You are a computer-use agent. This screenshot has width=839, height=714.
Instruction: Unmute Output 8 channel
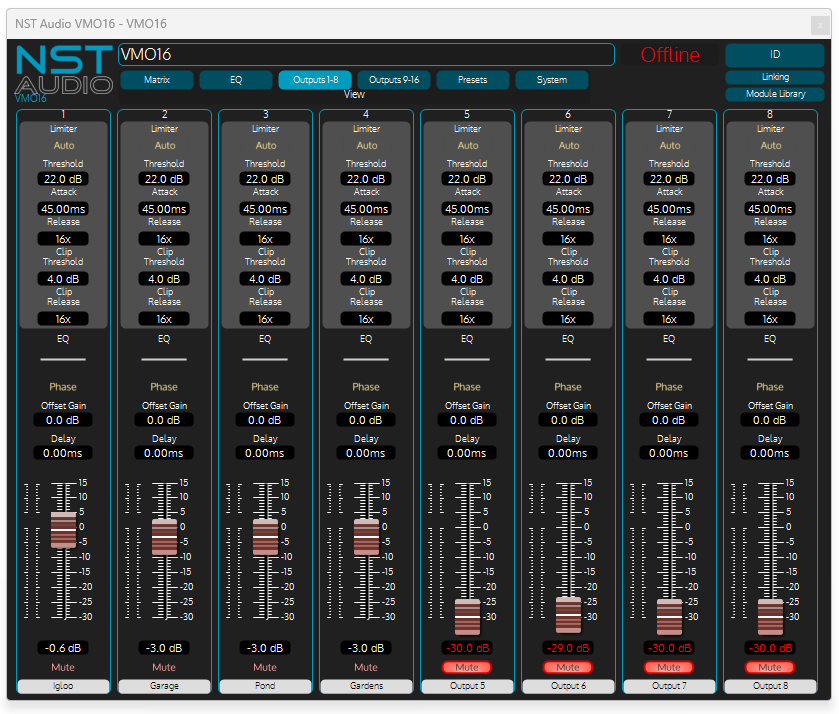click(x=770, y=667)
